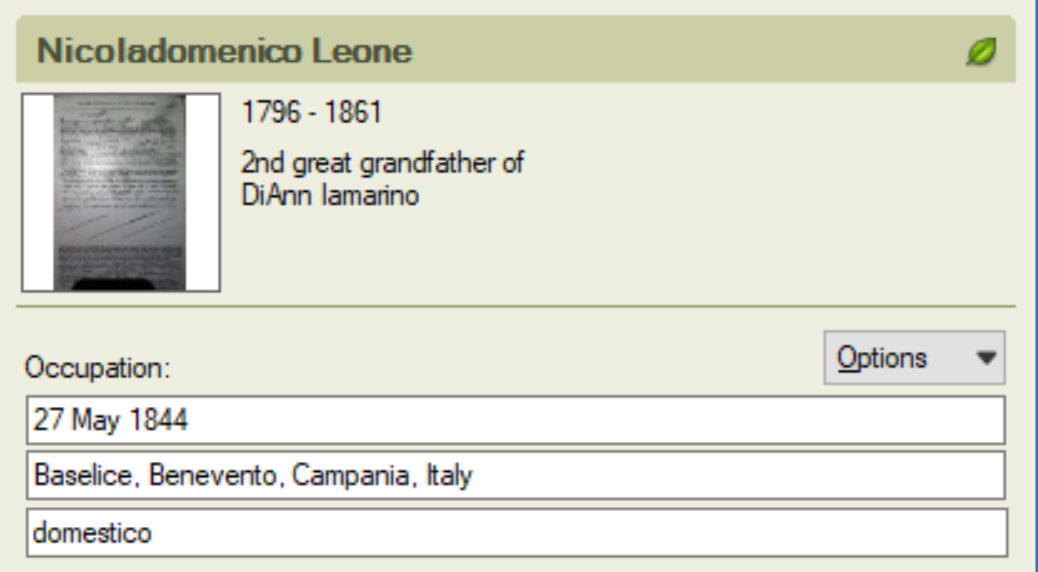Click the white border of the thumbnail
The width and height of the screenshot is (1038, 572).
coord(38,192)
